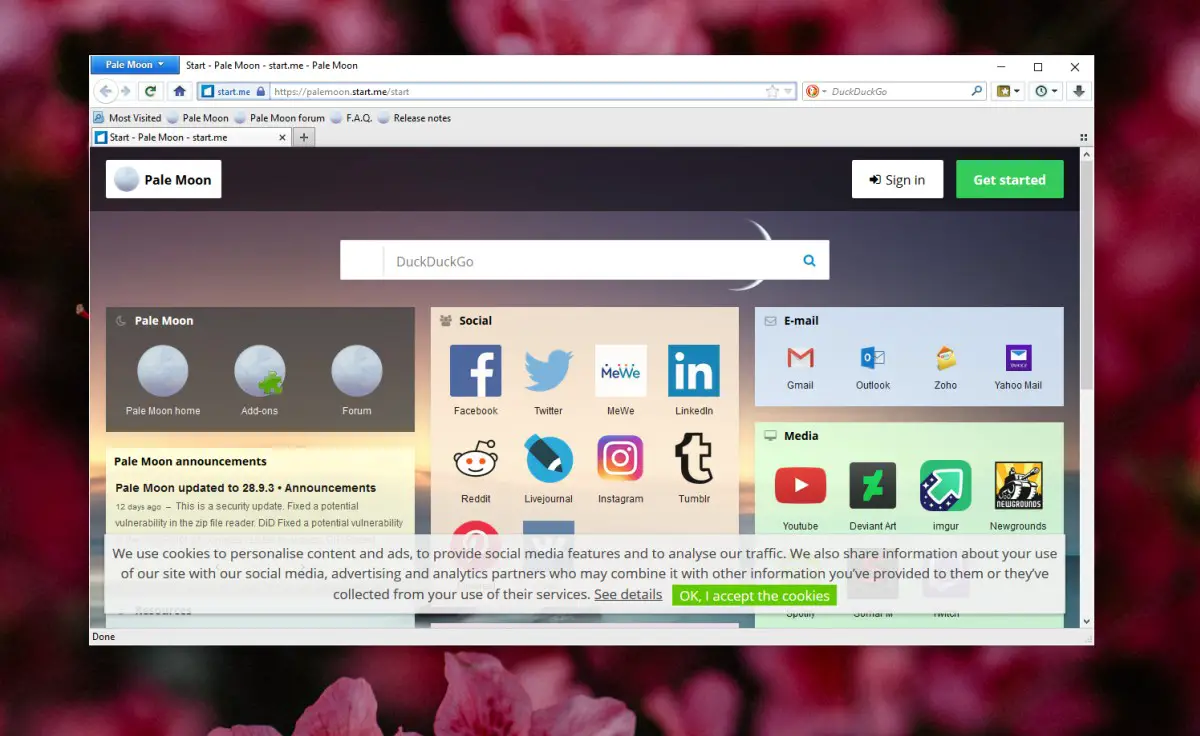Click the E-mail widget heading
This screenshot has width=1200, height=736.
coord(801,321)
